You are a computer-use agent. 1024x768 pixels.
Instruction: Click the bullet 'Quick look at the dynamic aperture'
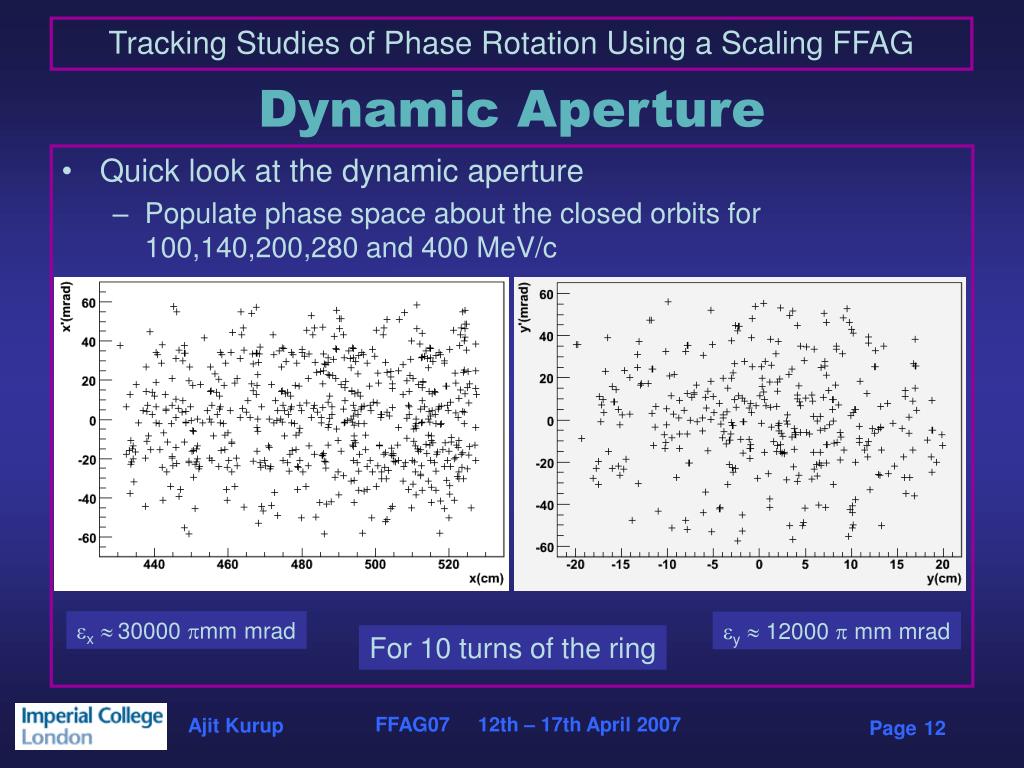pyautogui.click(x=341, y=171)
